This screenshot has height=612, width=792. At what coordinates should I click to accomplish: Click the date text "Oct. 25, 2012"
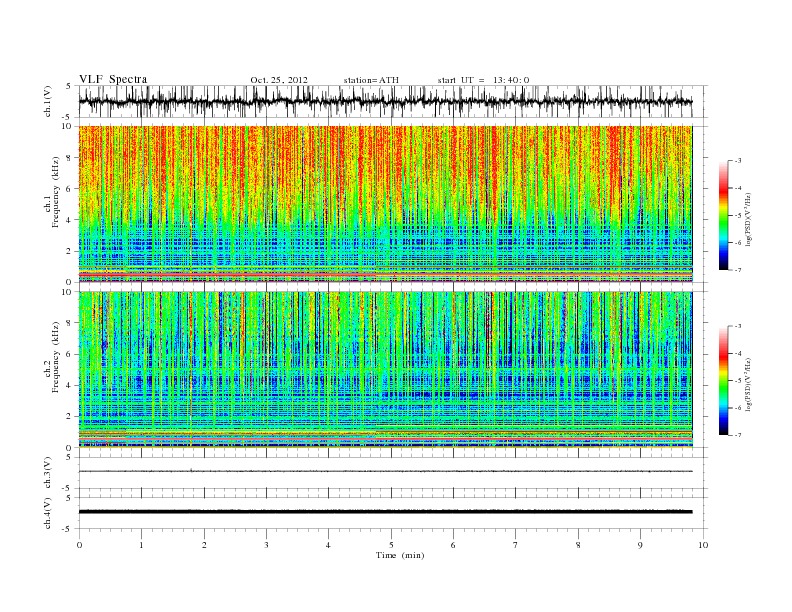279,80
